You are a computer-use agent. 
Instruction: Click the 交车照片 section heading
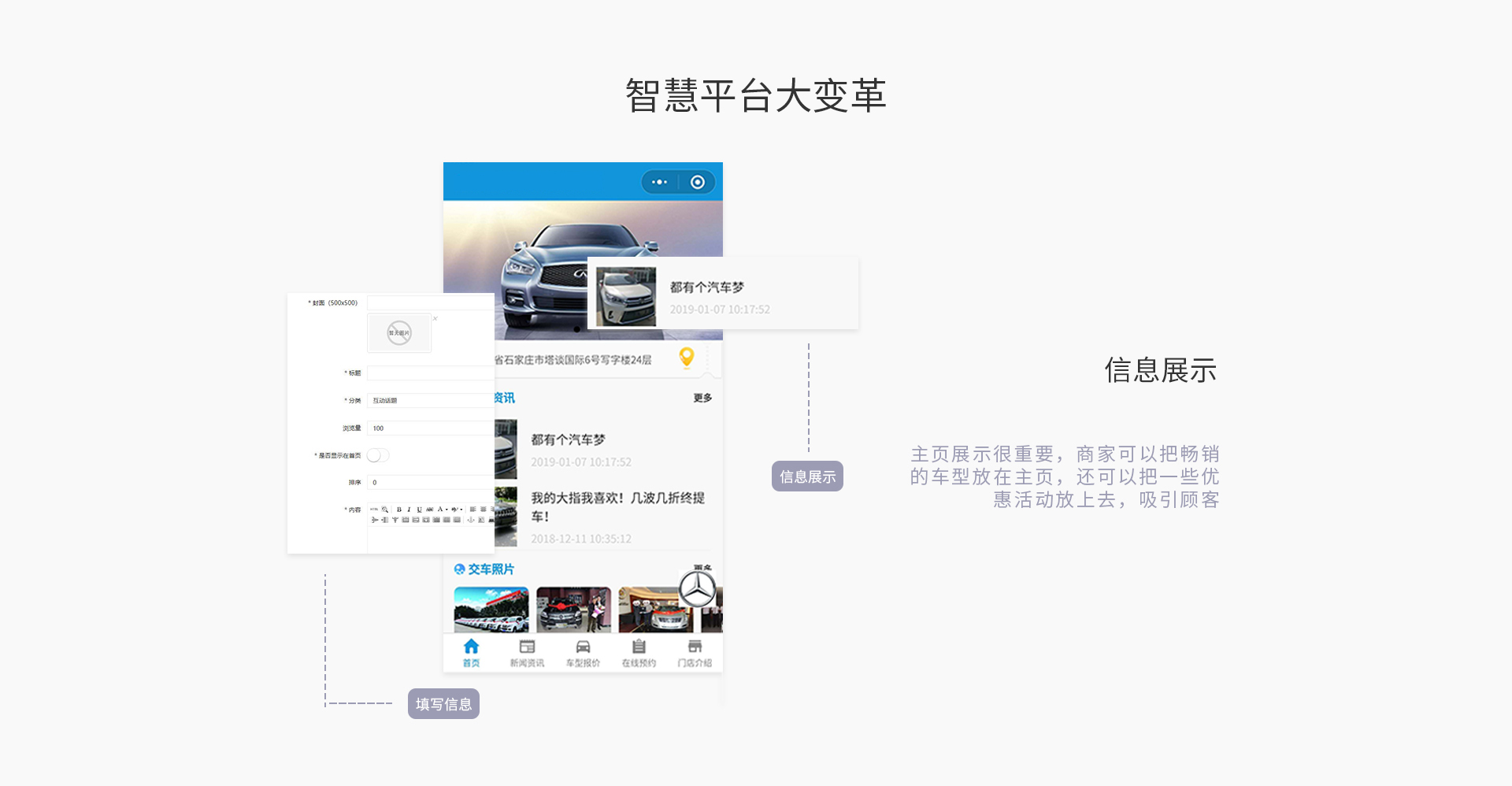[x=491, y=569]
